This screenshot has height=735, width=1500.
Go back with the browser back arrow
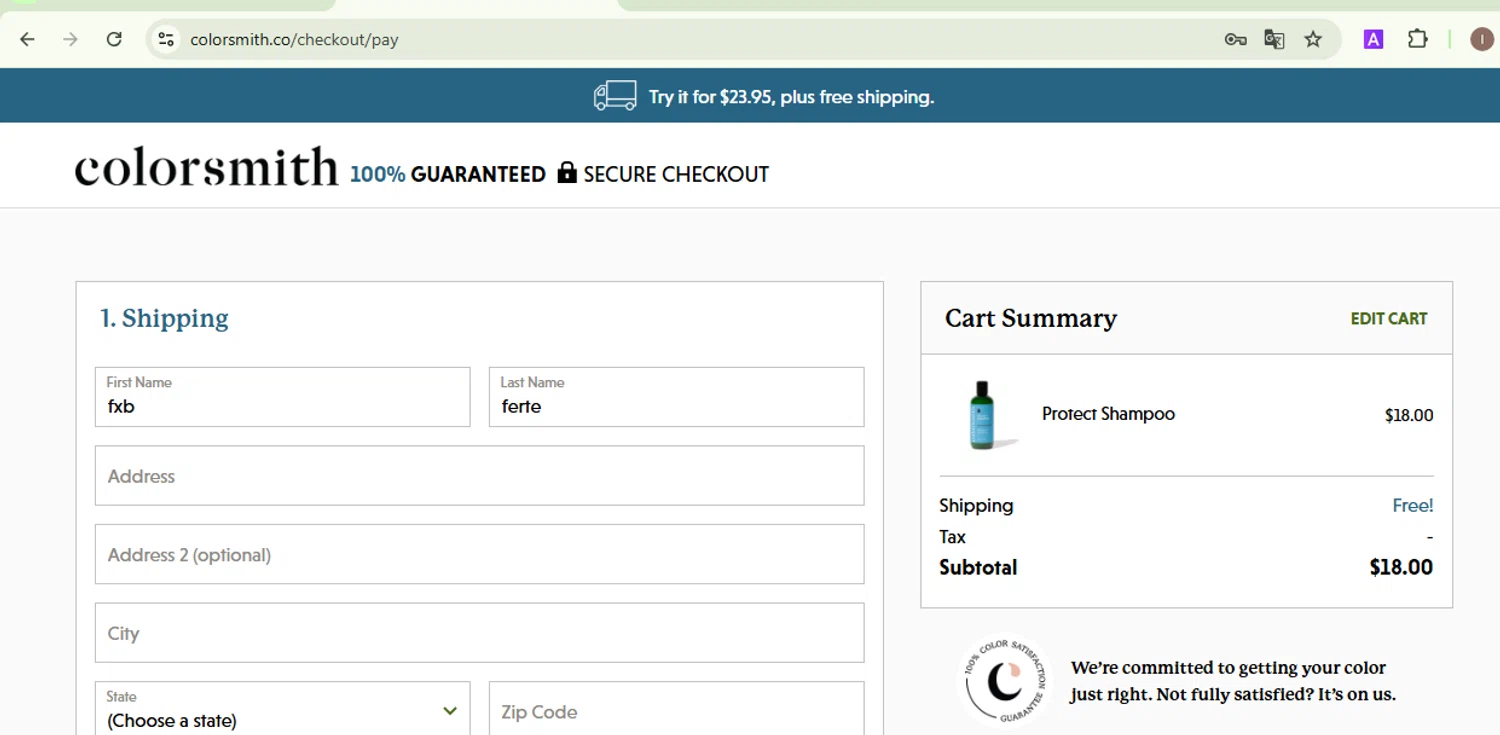tap(27, 39)
